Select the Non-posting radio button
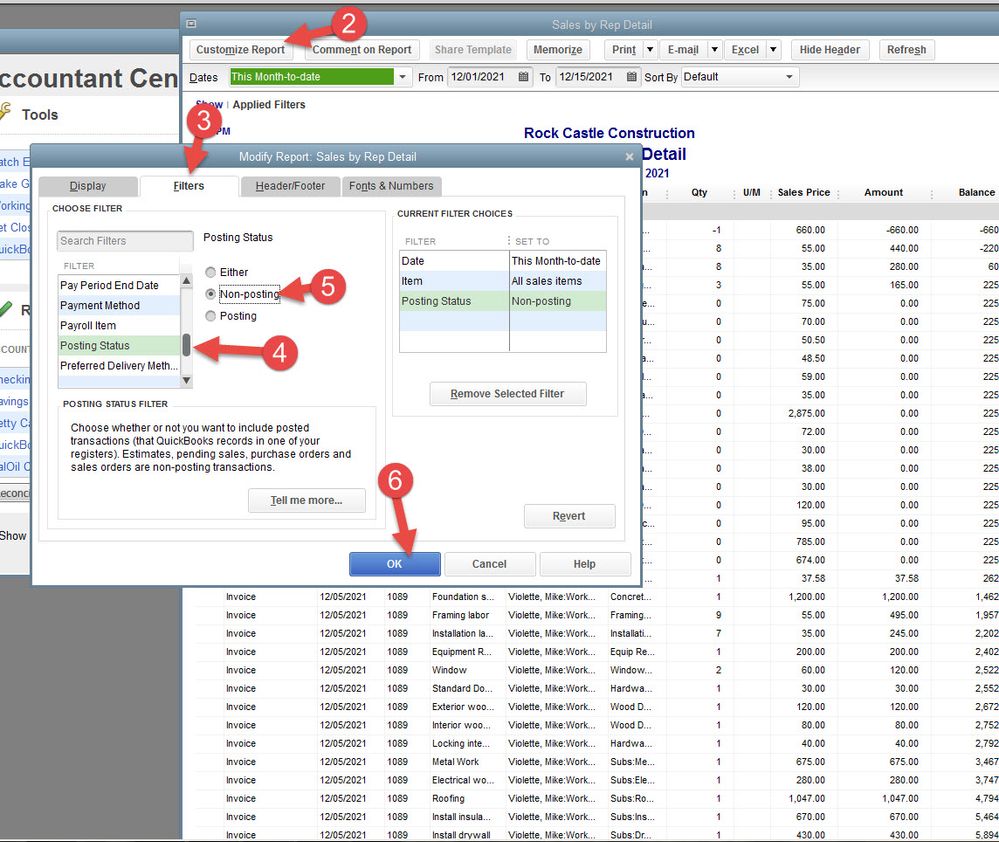The width and height of the screenshot is (999, 842). pos(210,294)
